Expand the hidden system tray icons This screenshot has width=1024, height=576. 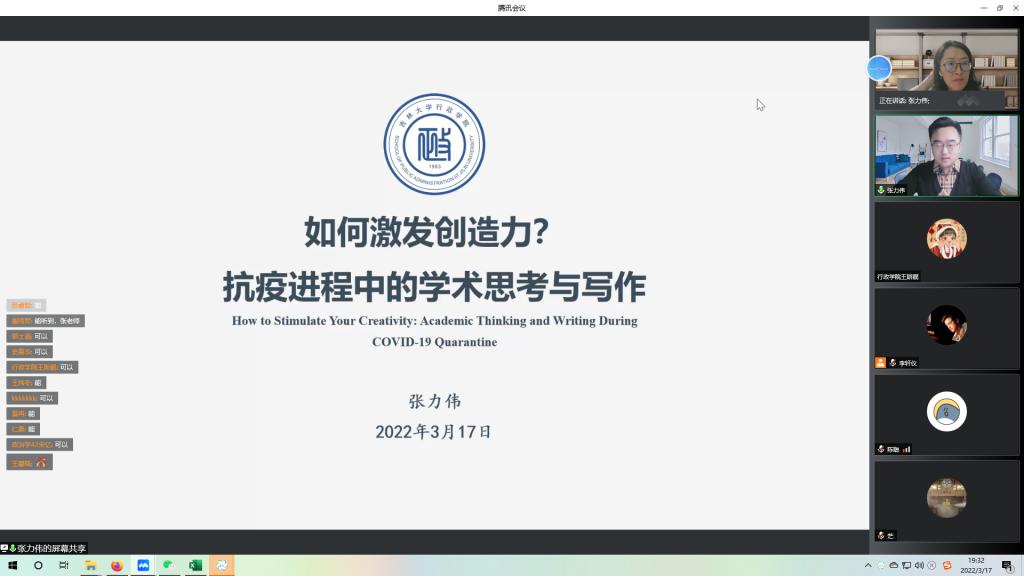point(867,565)
